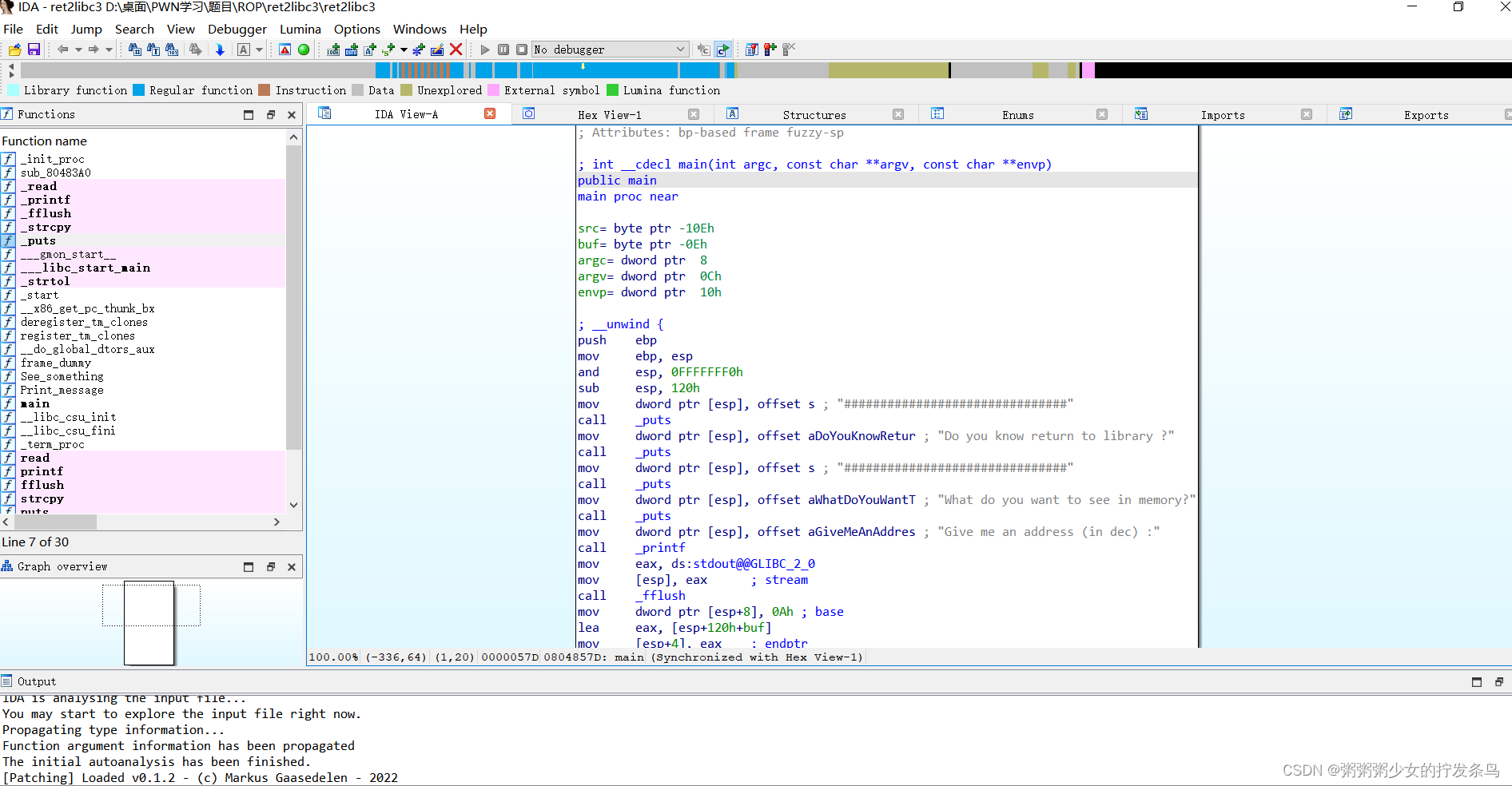Image resolution: width=1512 pixels, height=786 pixels.
Task: Click the Lumina function legend swatch
Action: coord(613,90)
